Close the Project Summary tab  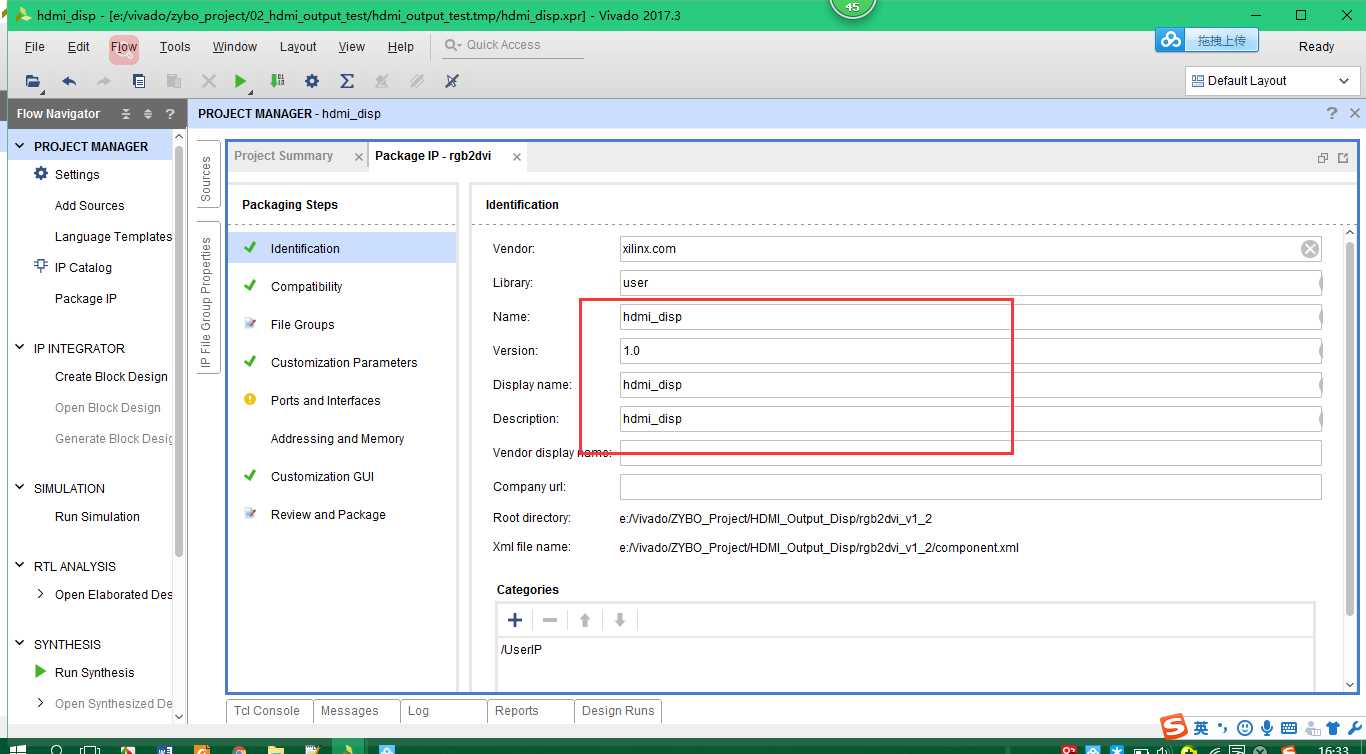click(x=359, y=157)
